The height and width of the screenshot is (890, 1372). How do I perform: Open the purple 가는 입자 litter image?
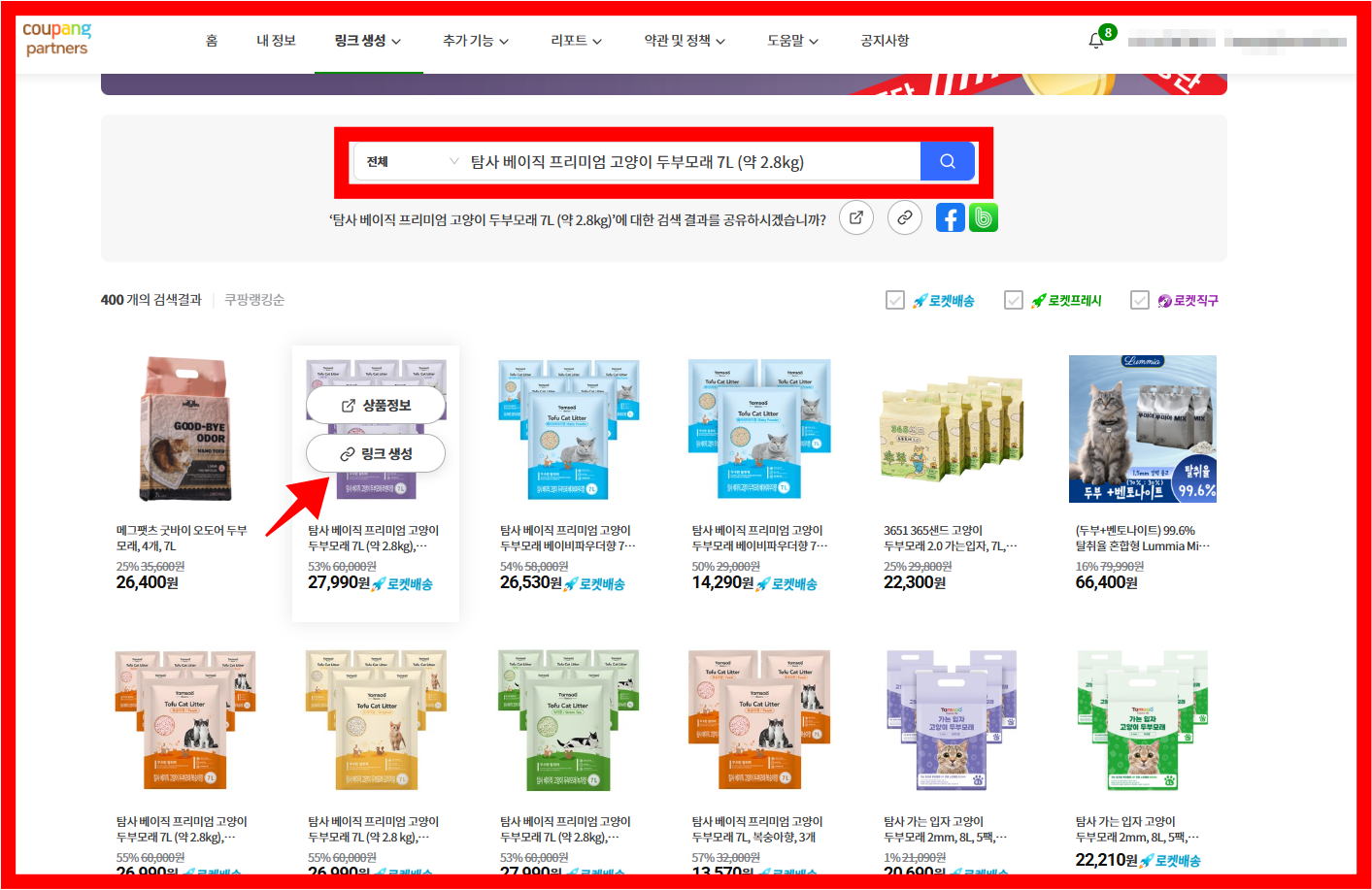point(952,720)
